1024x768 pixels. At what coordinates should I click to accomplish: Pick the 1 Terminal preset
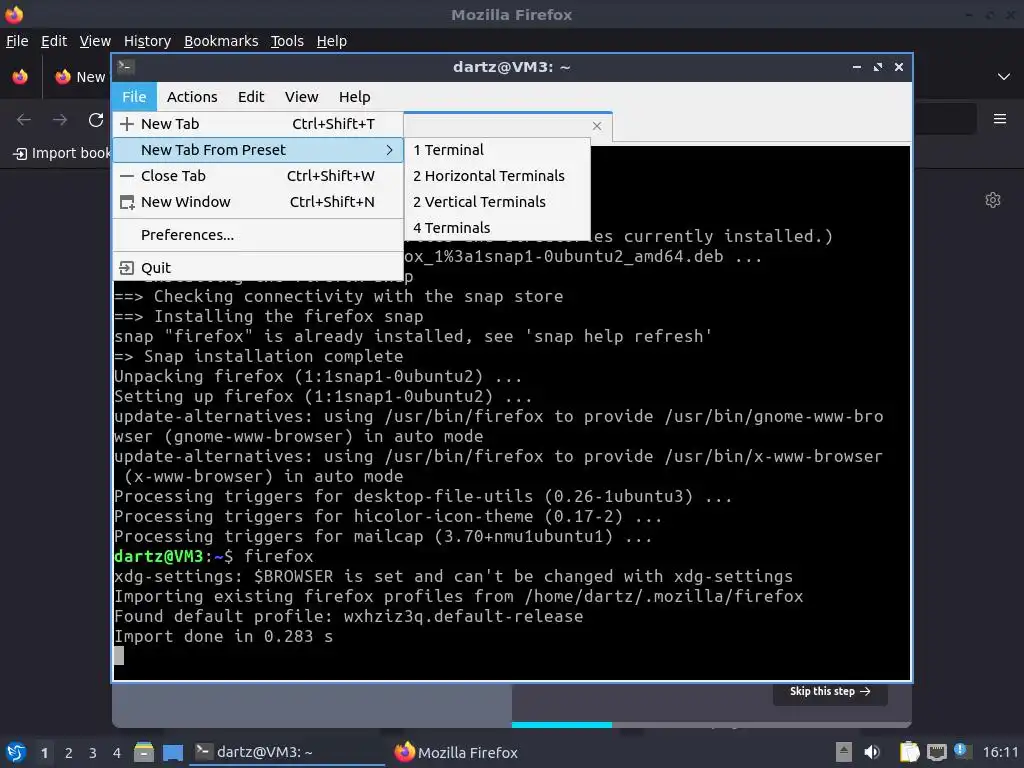pyautogui.click(x=498, y=150)
